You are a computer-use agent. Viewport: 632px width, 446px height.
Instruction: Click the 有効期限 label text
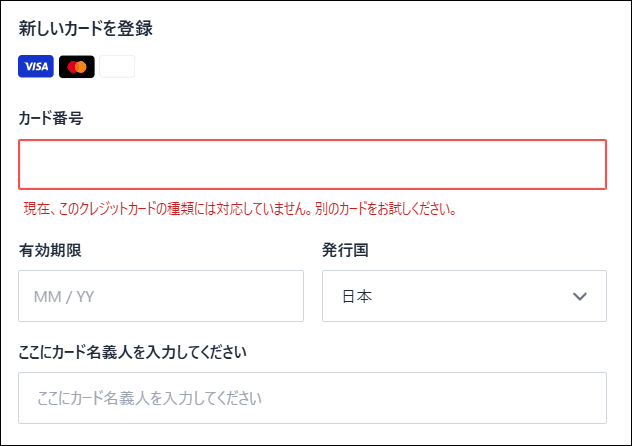[50, 249]
